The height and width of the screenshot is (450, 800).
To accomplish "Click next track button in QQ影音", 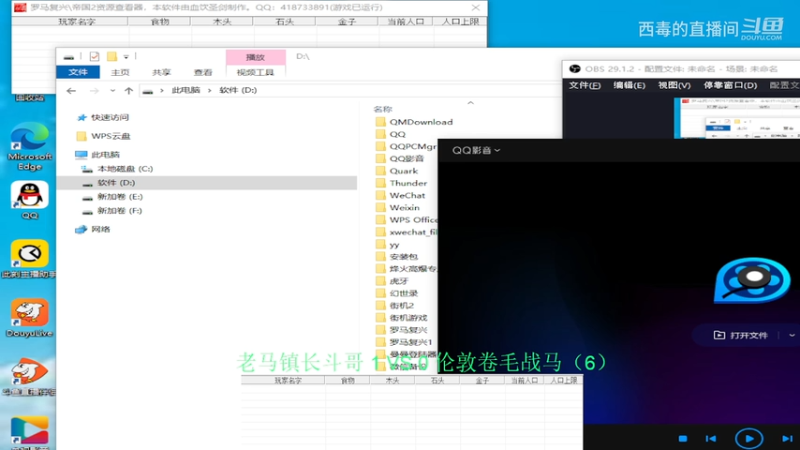I will (787, 439).
